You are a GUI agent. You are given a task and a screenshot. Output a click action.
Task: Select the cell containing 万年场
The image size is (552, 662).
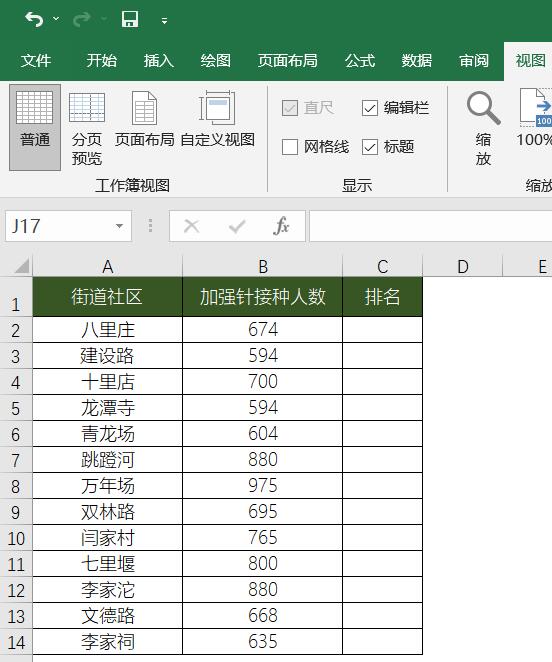tap(108, 486)
